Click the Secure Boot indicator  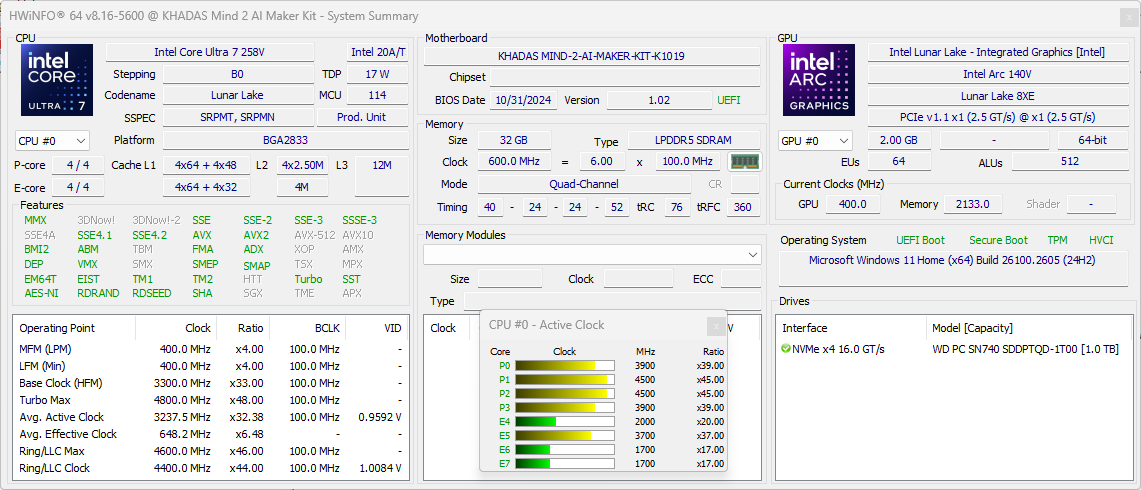click(x=998, y=240)
